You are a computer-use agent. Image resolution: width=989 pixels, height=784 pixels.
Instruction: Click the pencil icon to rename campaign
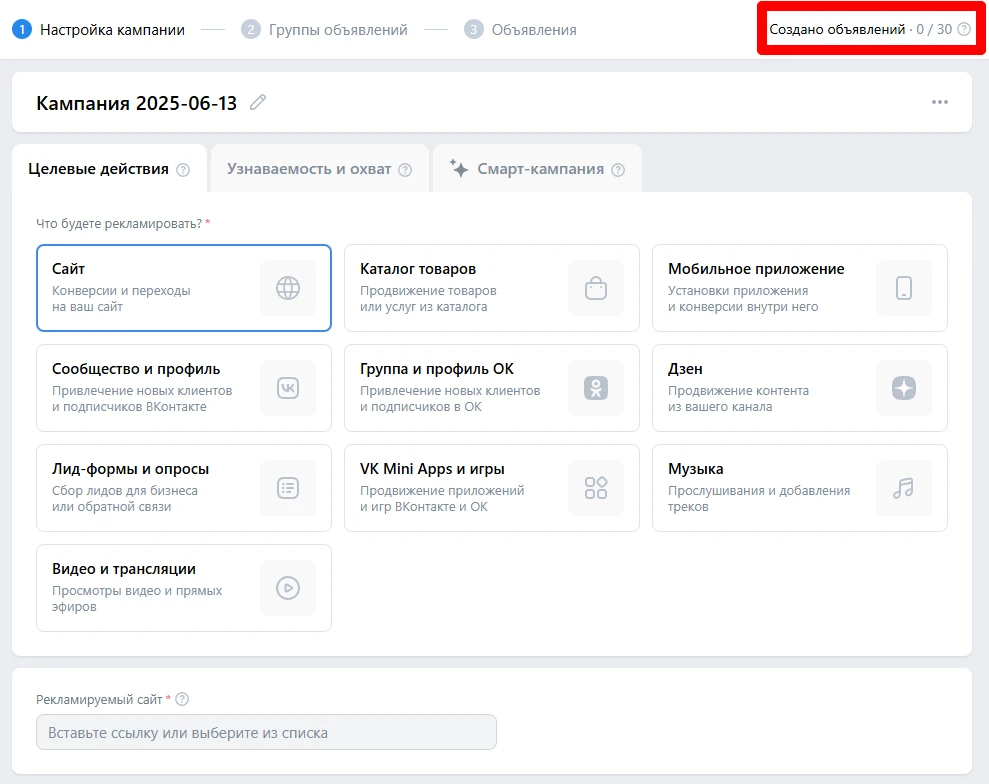(x=258, y=102)
